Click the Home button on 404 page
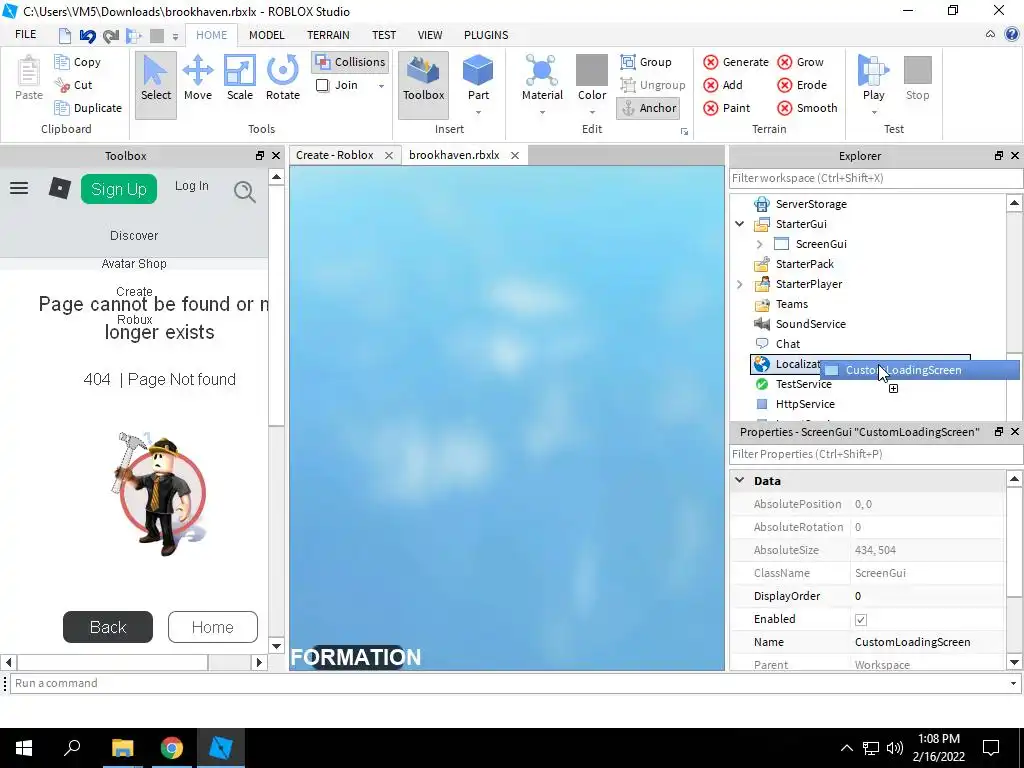1024x768 pixels. tap(213, 627)
